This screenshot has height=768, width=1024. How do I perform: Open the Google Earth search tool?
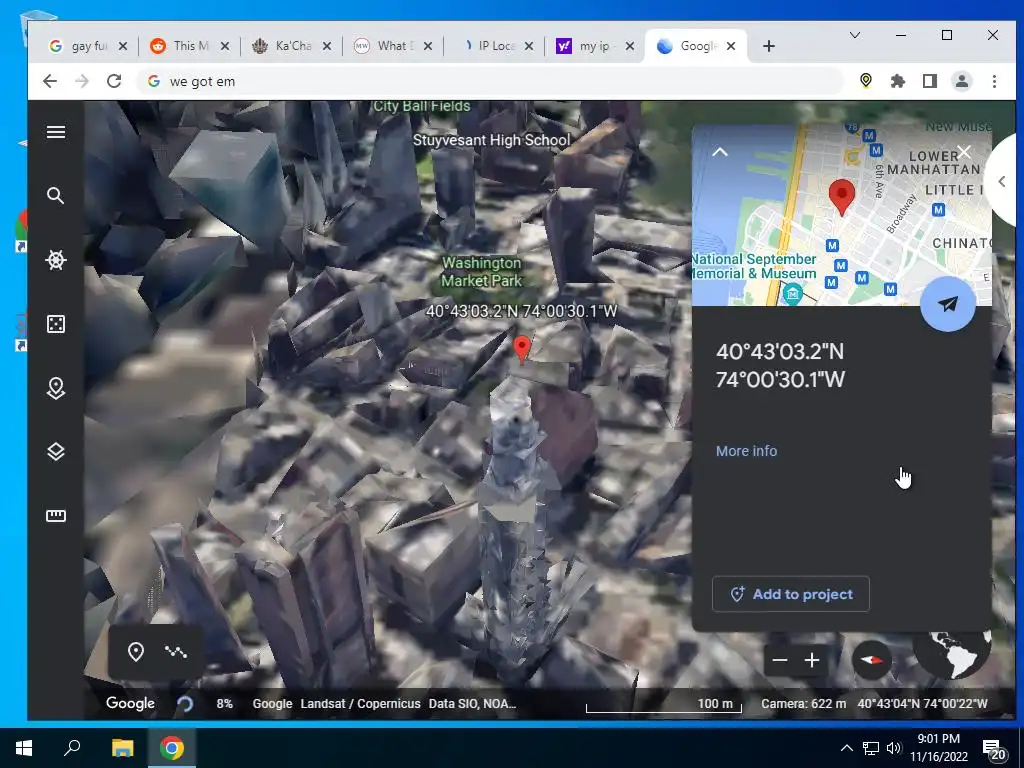56,196
